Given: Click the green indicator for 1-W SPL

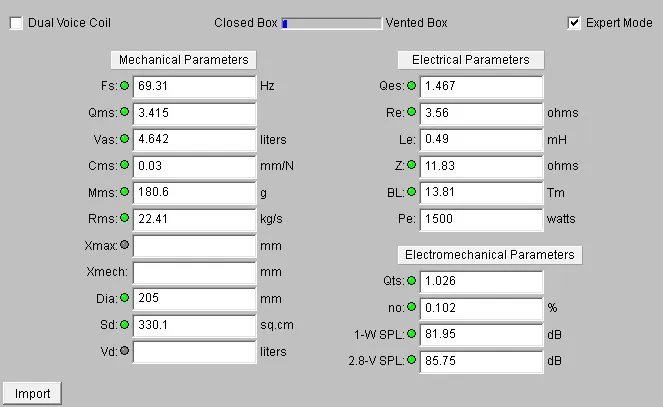Looking at the screenshot, I should coord(412,334).
